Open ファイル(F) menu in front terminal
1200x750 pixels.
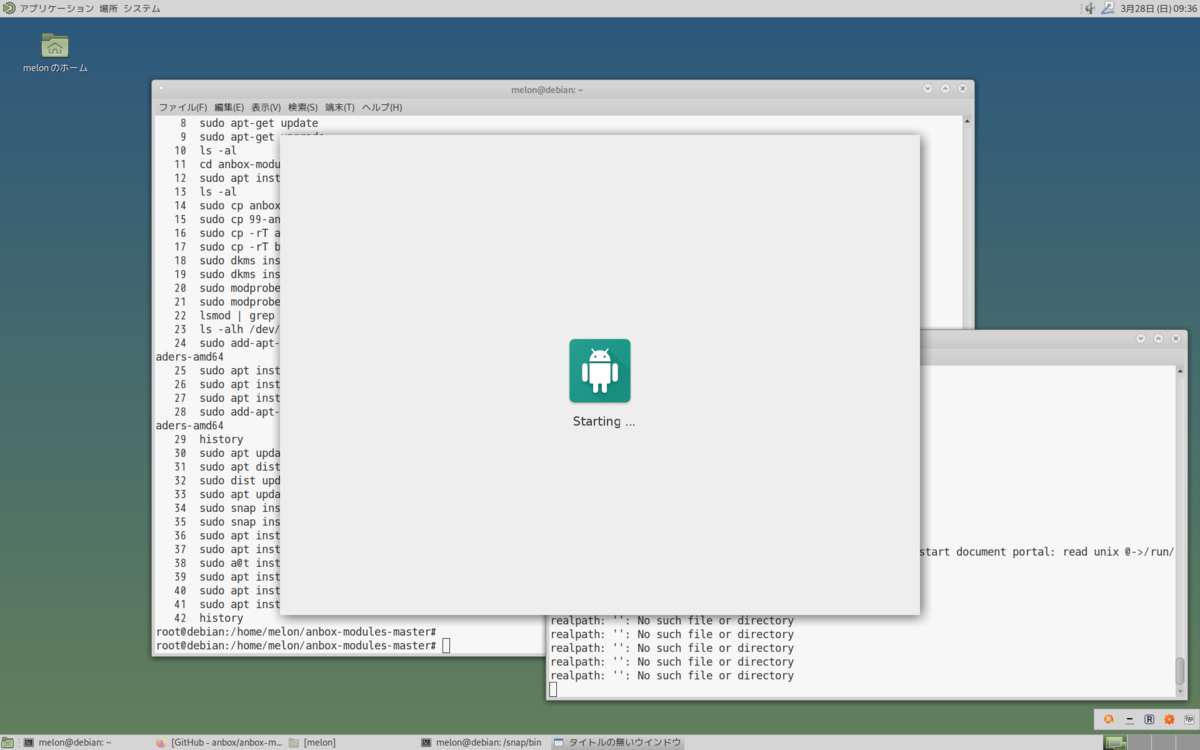pyautogui.click(x=183, y=107)
